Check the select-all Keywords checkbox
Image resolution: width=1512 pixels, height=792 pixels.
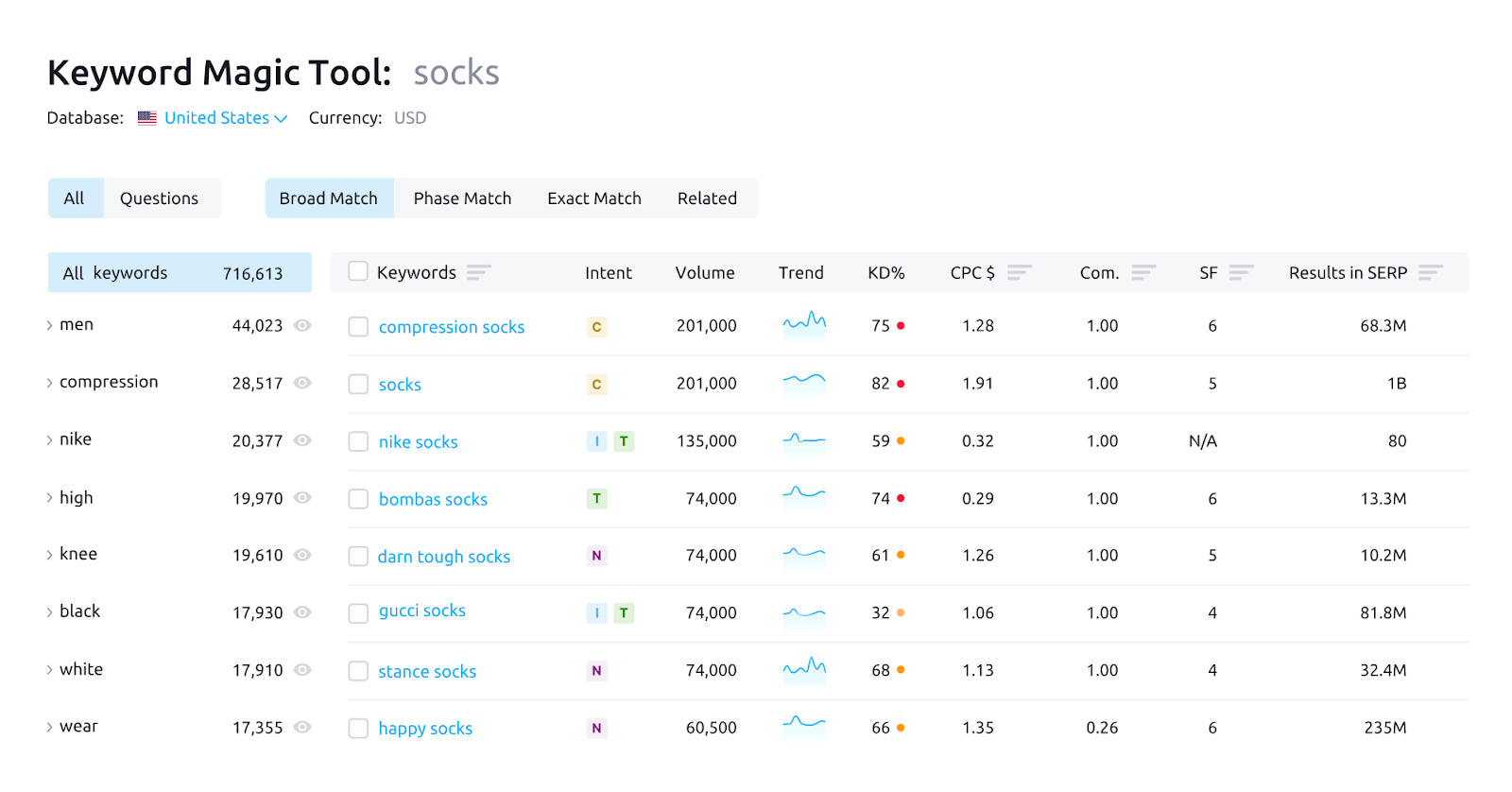click(x=358, y=271)
